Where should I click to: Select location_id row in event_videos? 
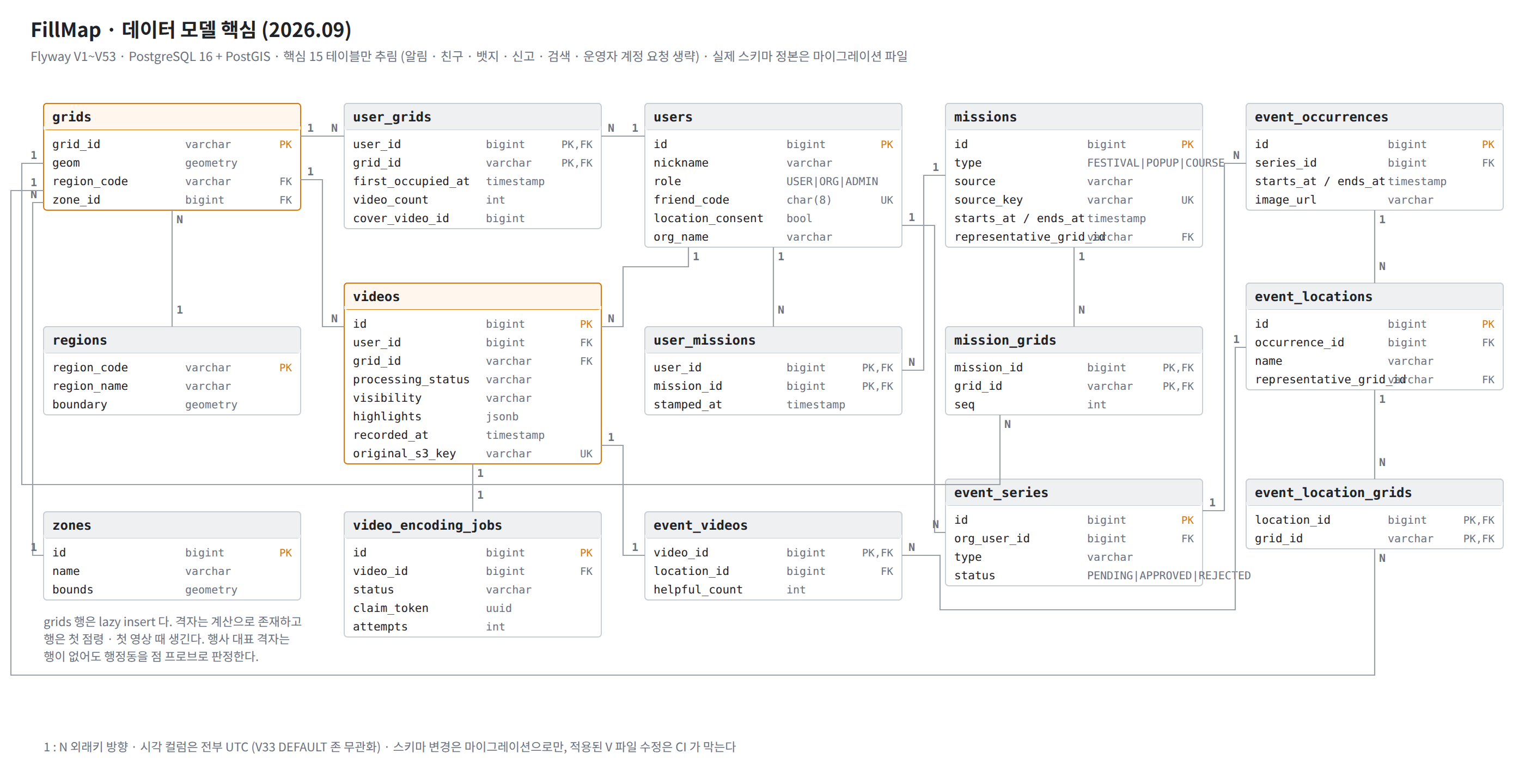(772, 571)
